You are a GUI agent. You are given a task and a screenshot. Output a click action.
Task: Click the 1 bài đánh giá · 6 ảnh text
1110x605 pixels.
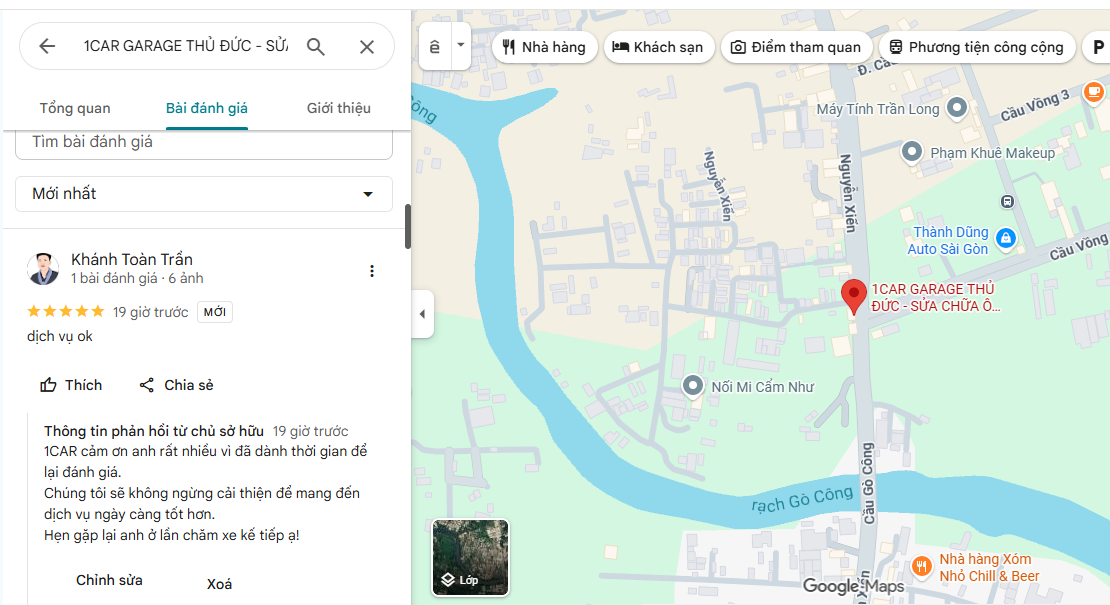137,278
